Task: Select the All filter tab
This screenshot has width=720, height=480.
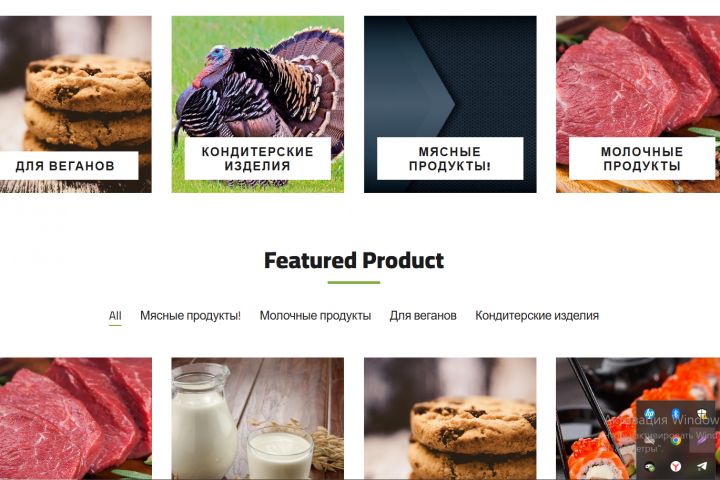Action: point(115,316)
